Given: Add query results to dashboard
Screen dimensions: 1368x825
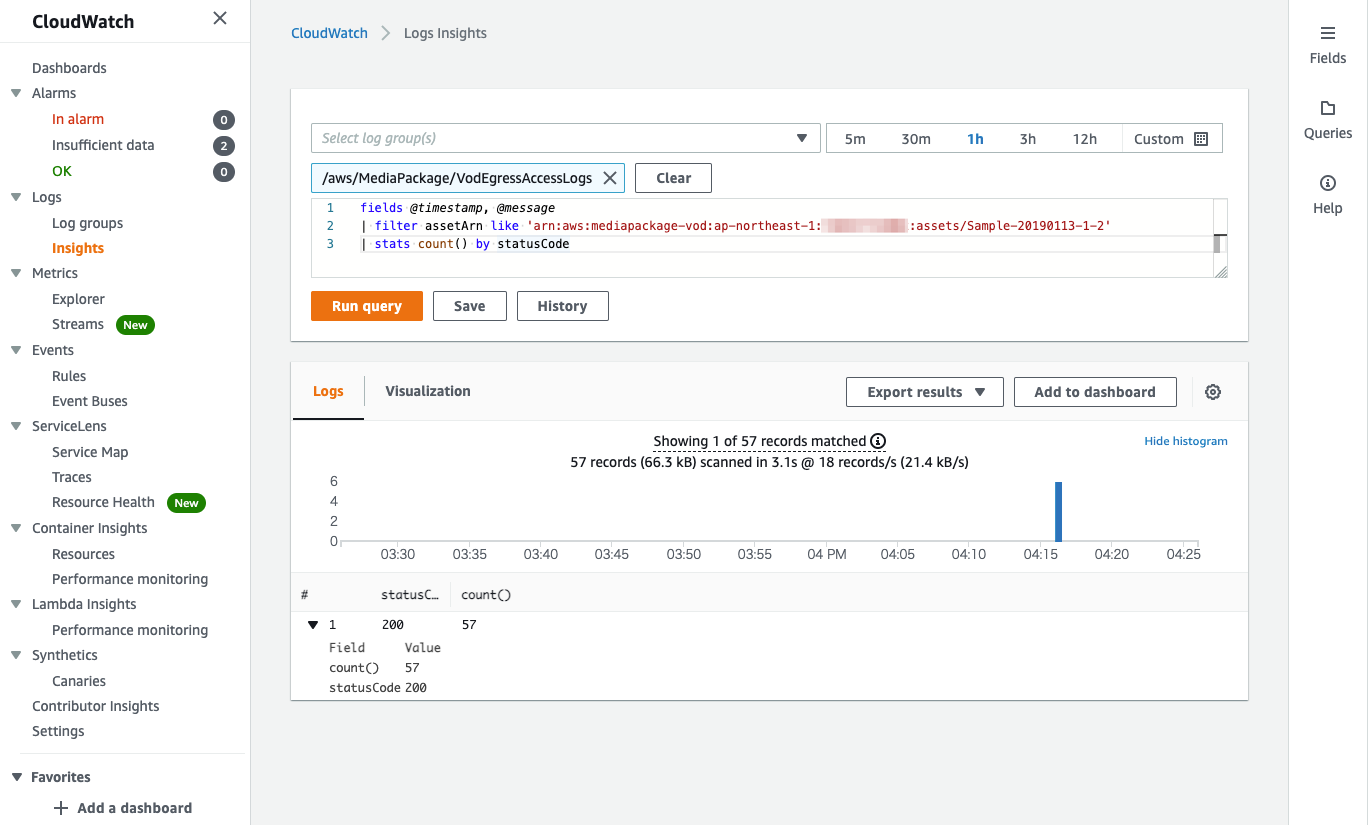Looking at the screenshot, I should 1095,392.
